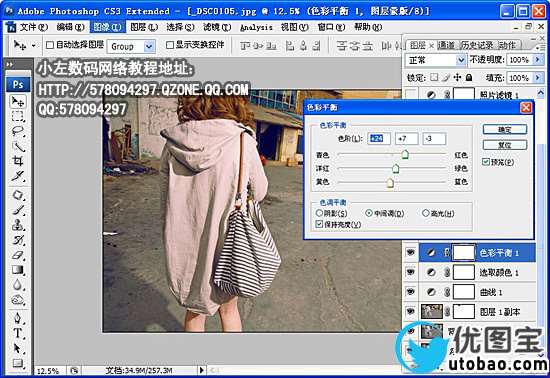The width and height of the screenshot is (550, 378).
Task: Choose the 阴影 shadows radio button
Action: click(319, 213)
